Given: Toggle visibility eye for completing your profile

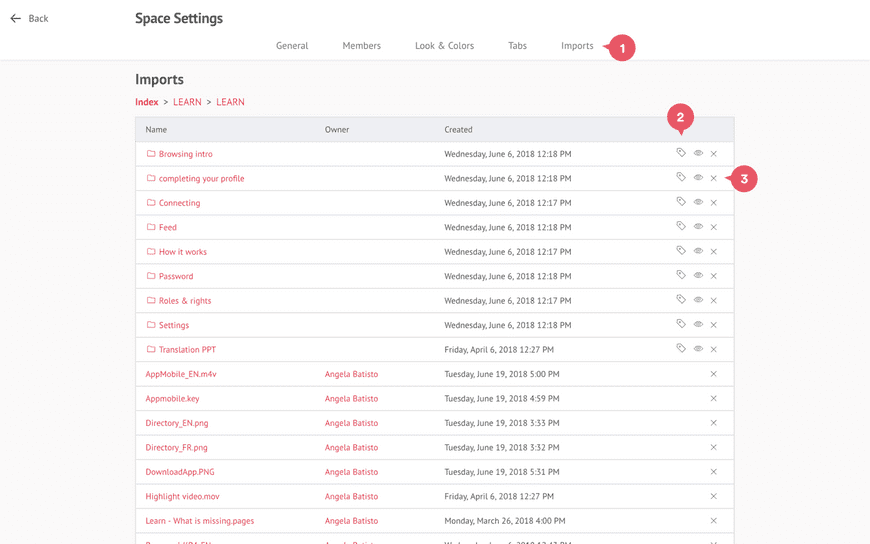Looking at the screenshot, I should click(698, 178).
